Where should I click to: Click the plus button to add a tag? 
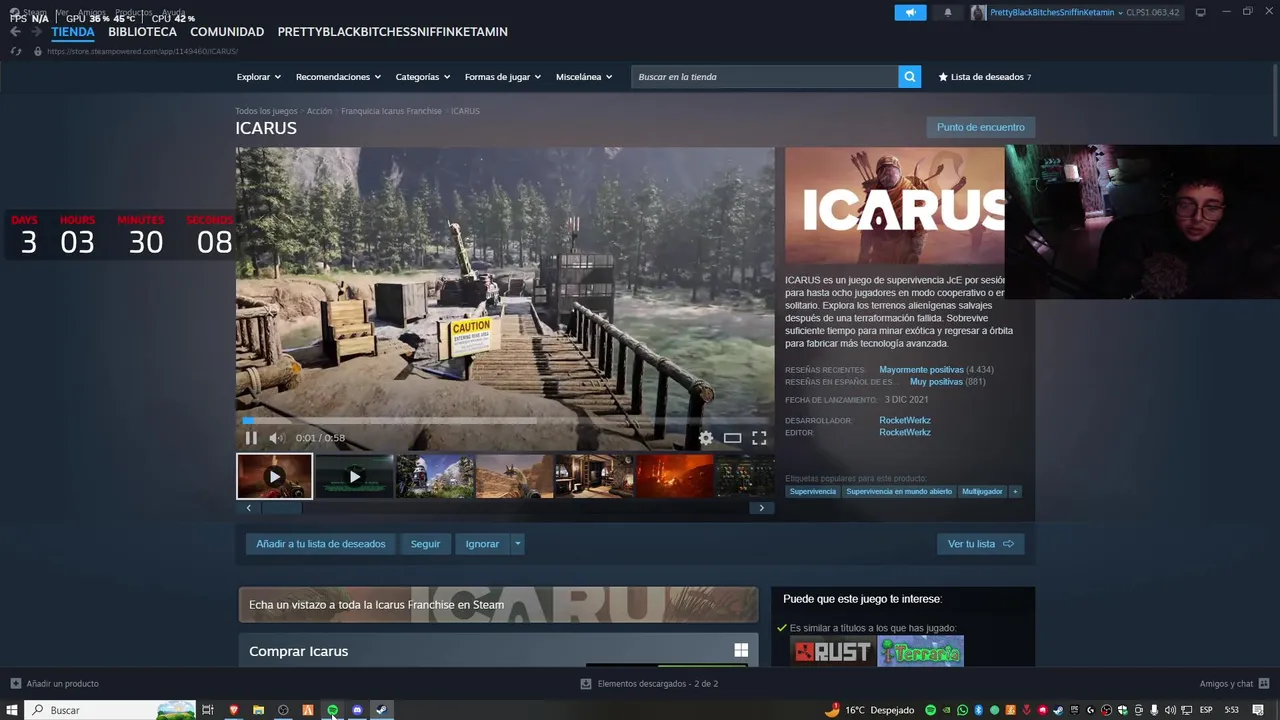tap(1015, 492)
